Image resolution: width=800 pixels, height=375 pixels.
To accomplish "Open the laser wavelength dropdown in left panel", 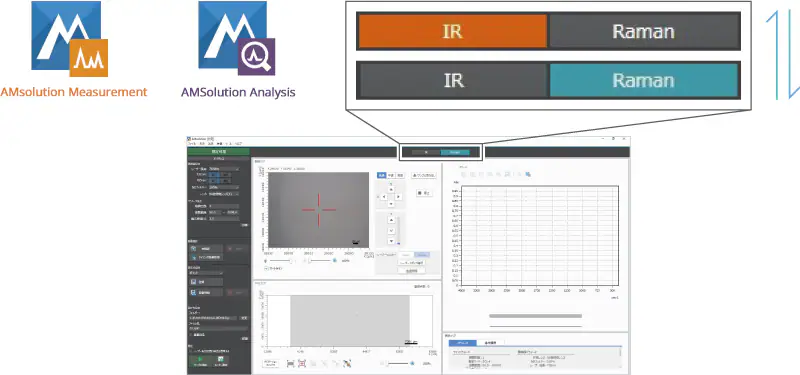I will 223,169.
